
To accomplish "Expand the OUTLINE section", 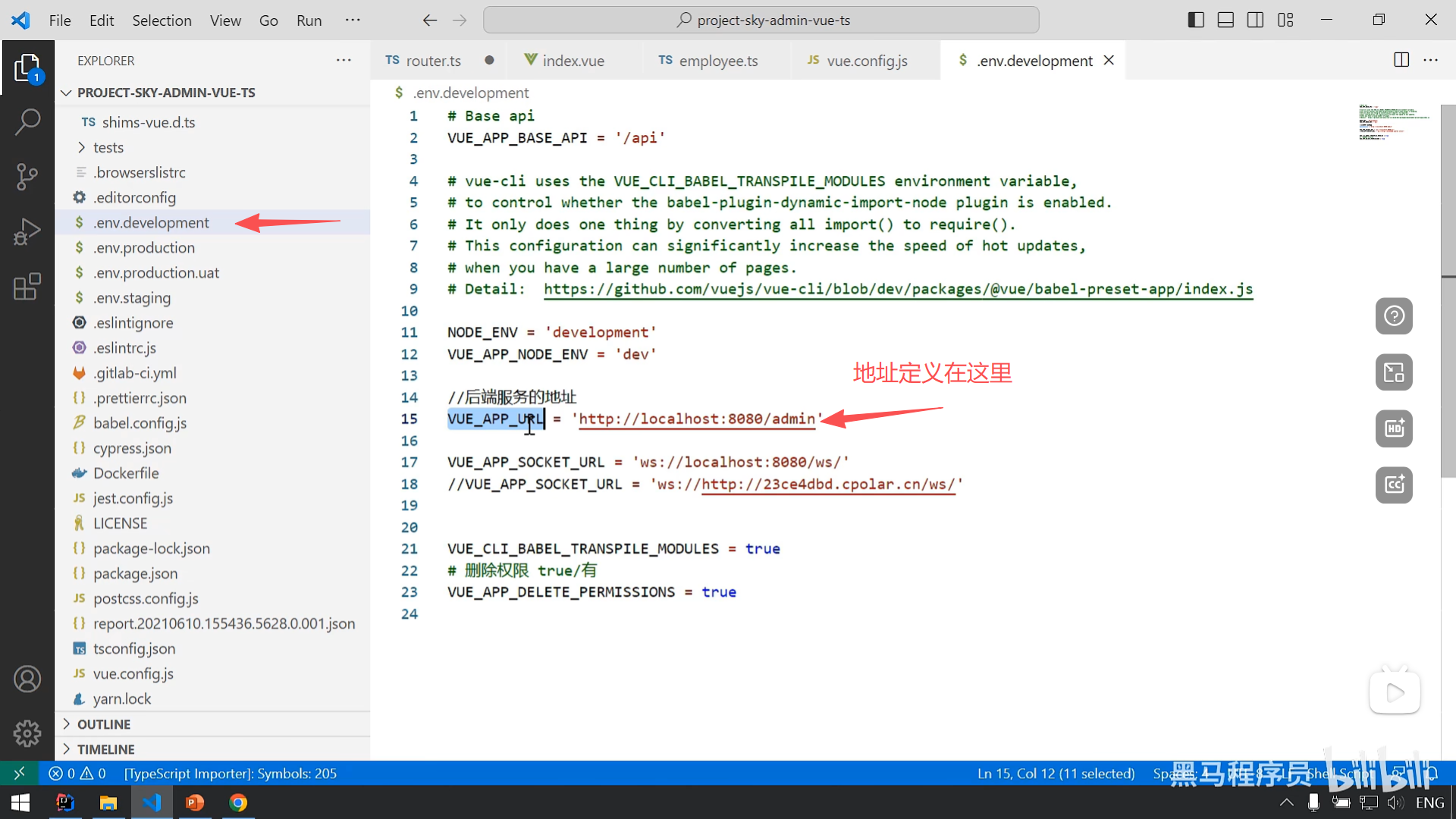I will tap(104, 724).
